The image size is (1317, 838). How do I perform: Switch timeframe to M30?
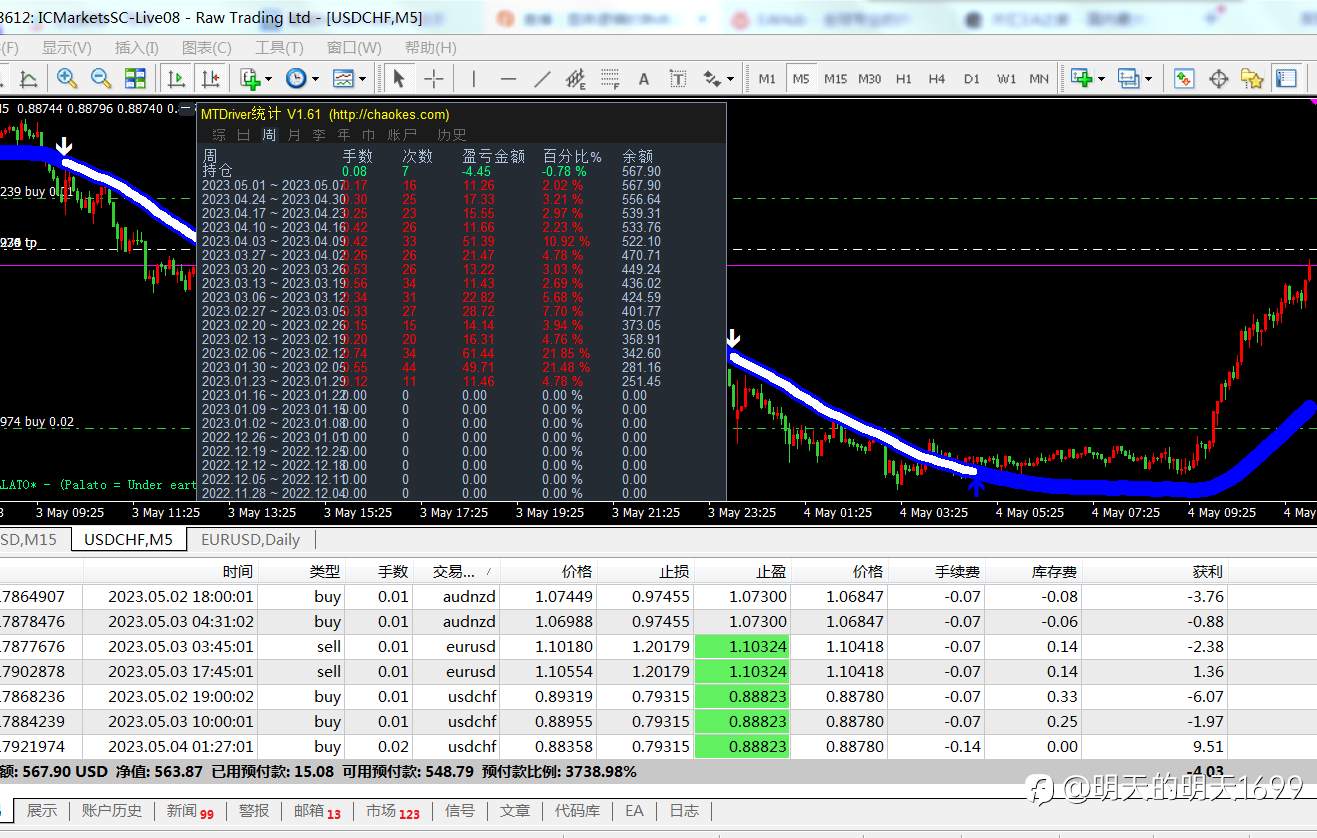870,78
